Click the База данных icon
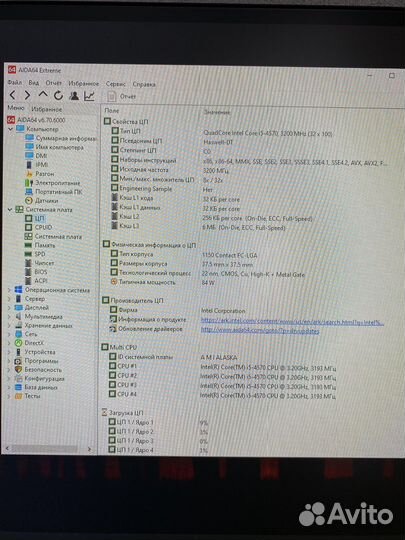 (18, 387)
